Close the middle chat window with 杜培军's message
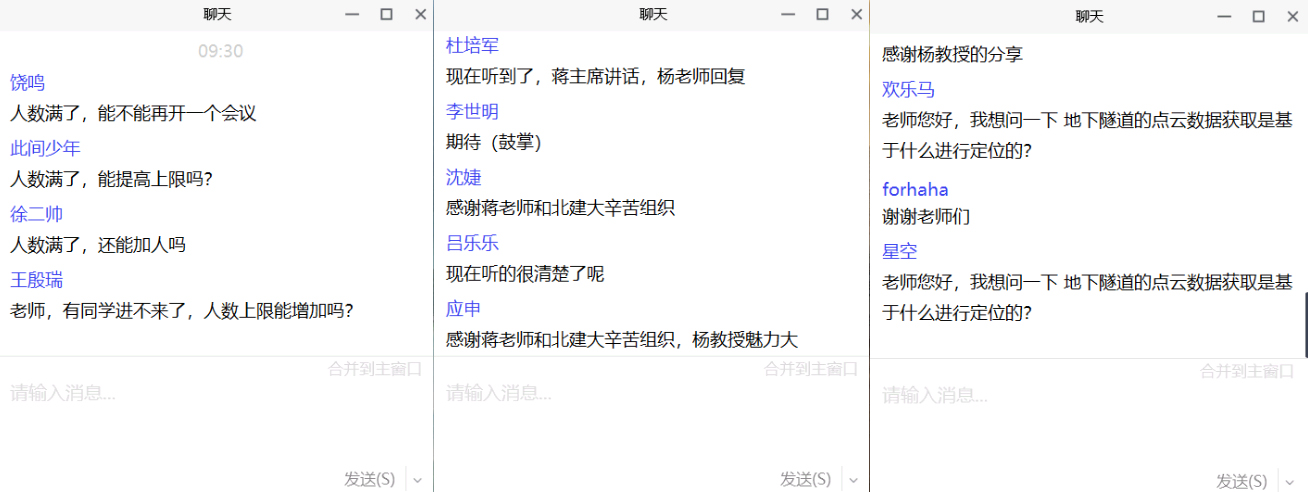Image resolution: width=1308 pixels, height=492 pixels. pyautogui.click(x=857, y=14)
